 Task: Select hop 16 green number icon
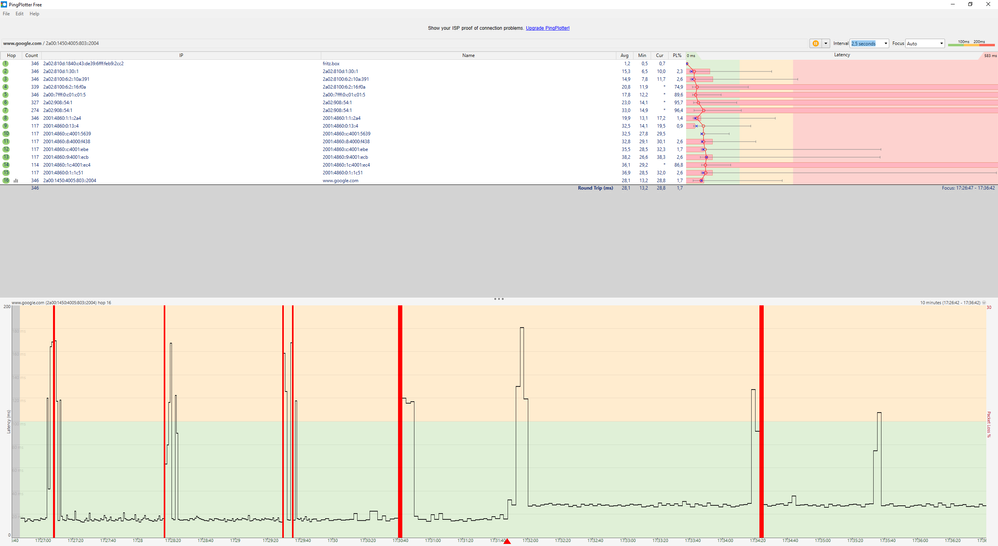tap(6, 180)
